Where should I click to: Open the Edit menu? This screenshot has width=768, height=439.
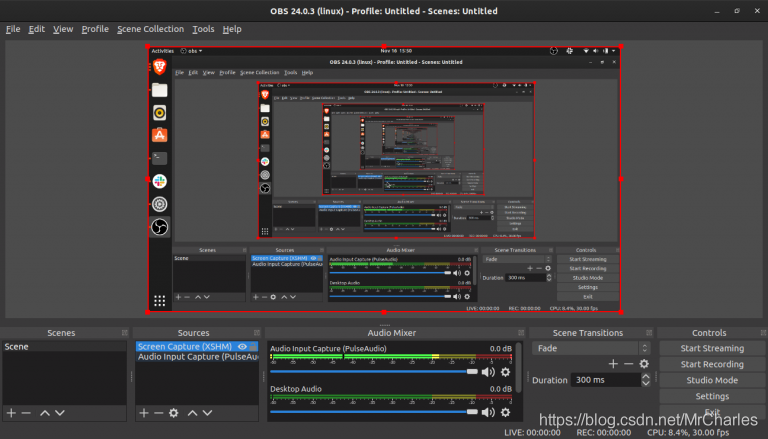pyautogui.click(x=36, y=29)
